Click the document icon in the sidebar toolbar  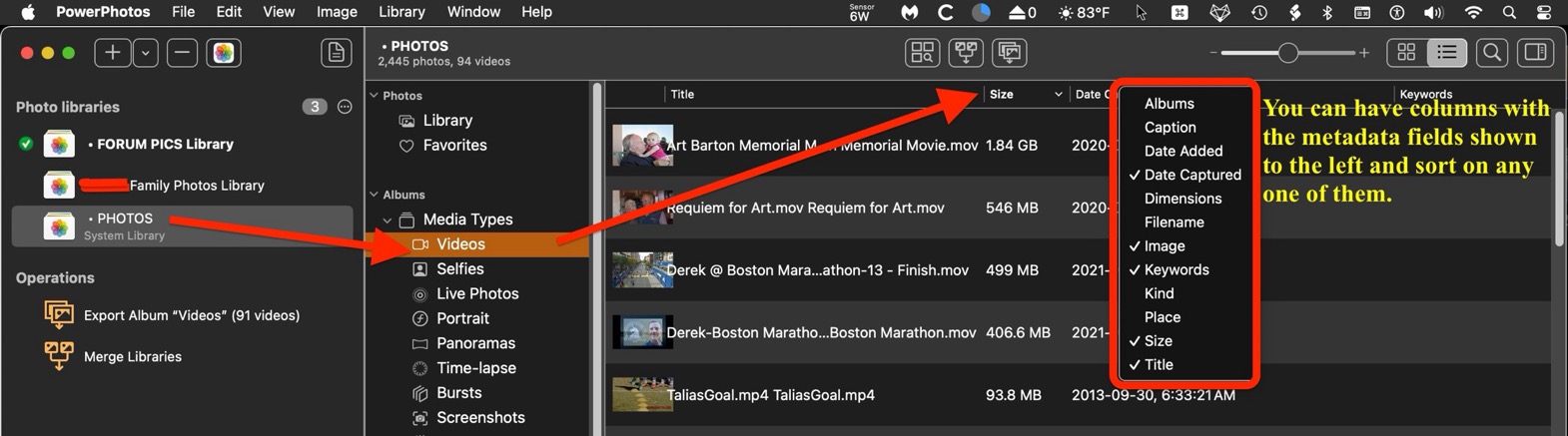(337, 53)
